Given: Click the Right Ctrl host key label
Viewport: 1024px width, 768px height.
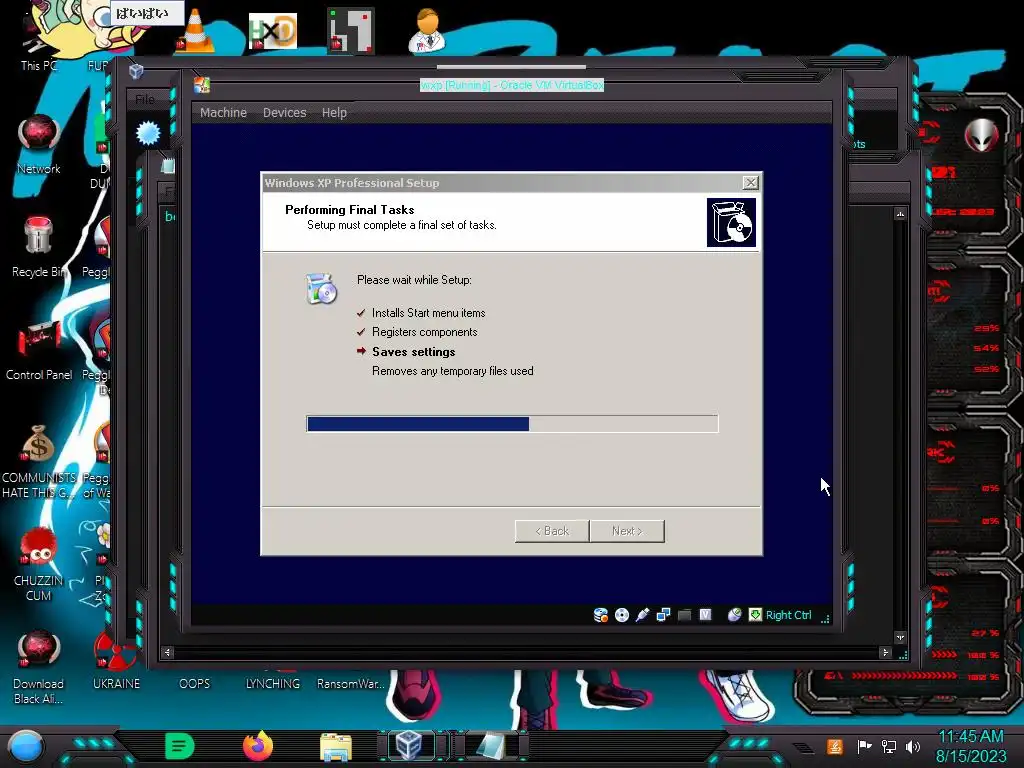Looking at the screenshot, I should pos(788,615).
